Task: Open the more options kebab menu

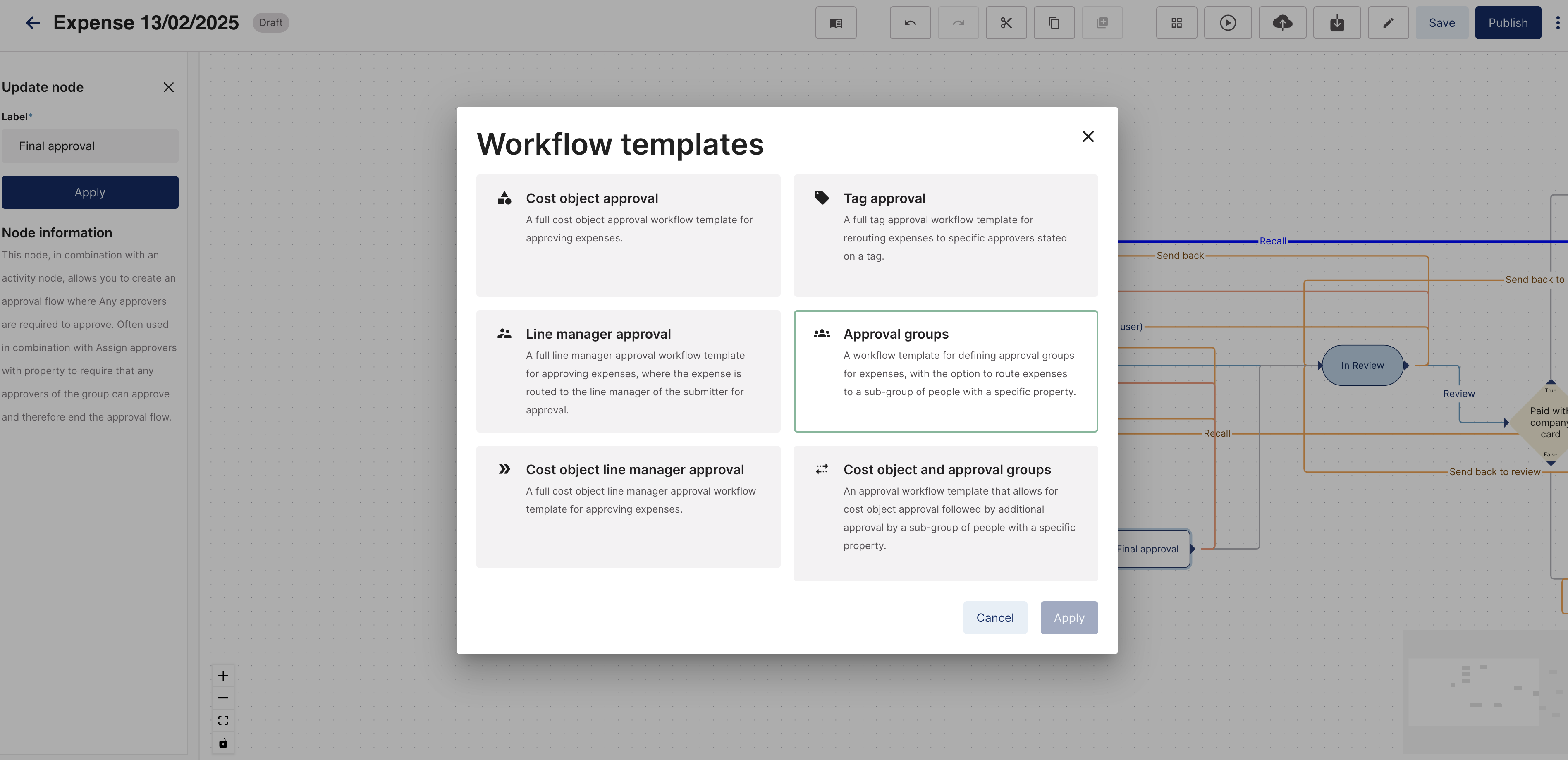Action: pos(1558,23)
